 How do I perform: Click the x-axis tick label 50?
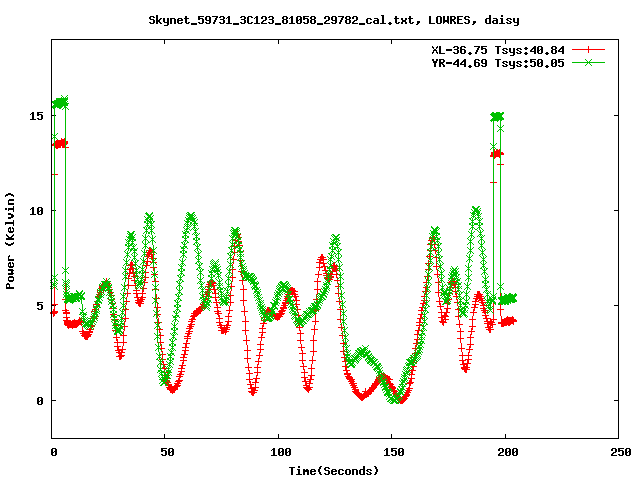coord(167,452)
